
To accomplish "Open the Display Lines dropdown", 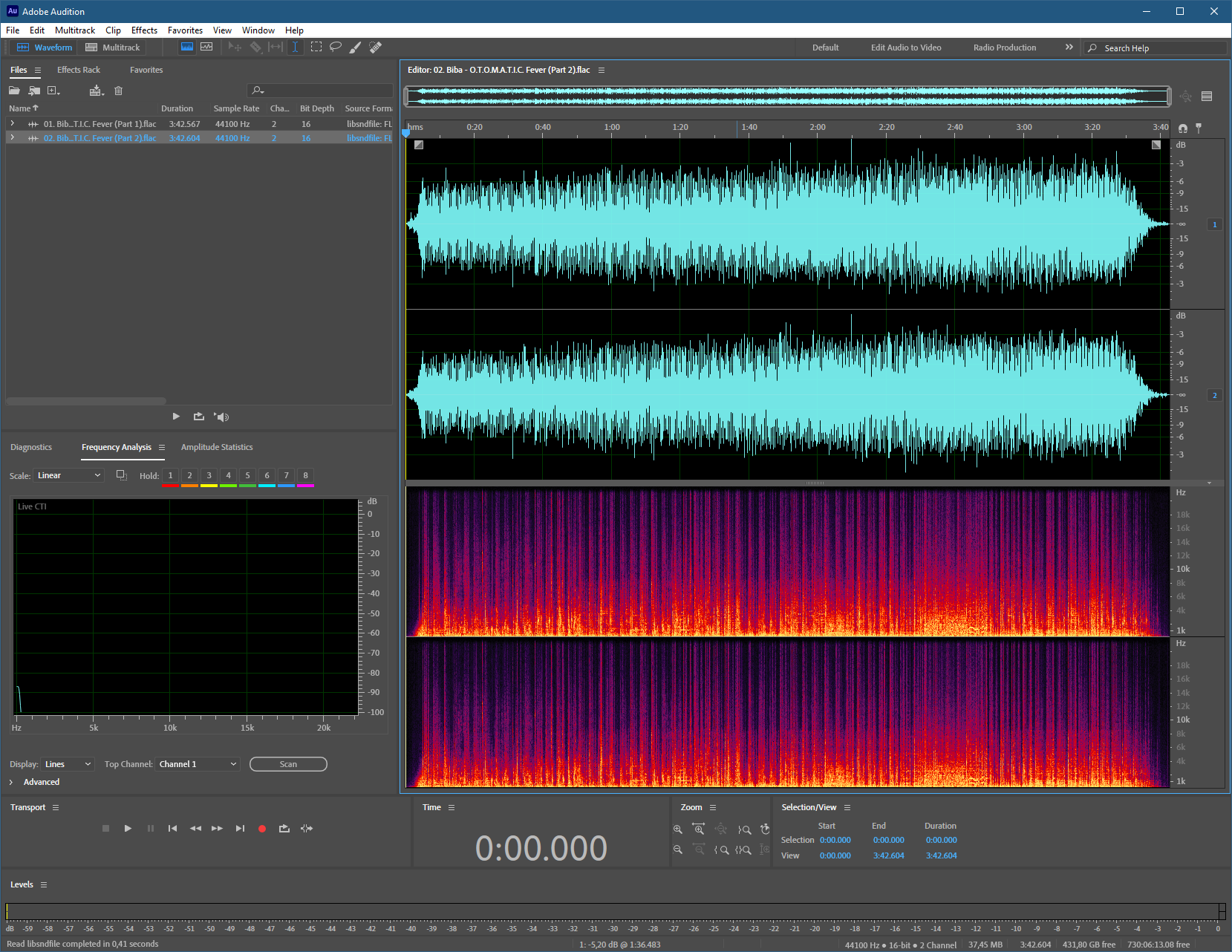I will (68, 764).
